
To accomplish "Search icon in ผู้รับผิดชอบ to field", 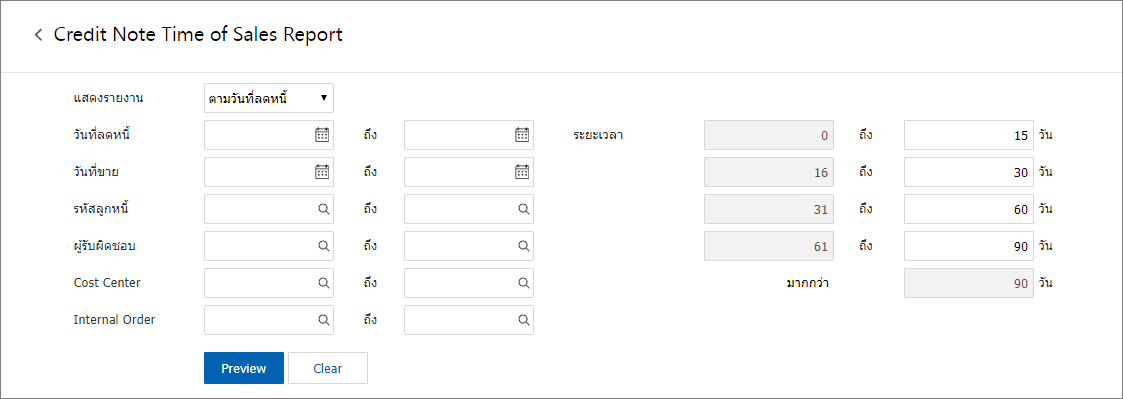I will (x=524, y=246).
